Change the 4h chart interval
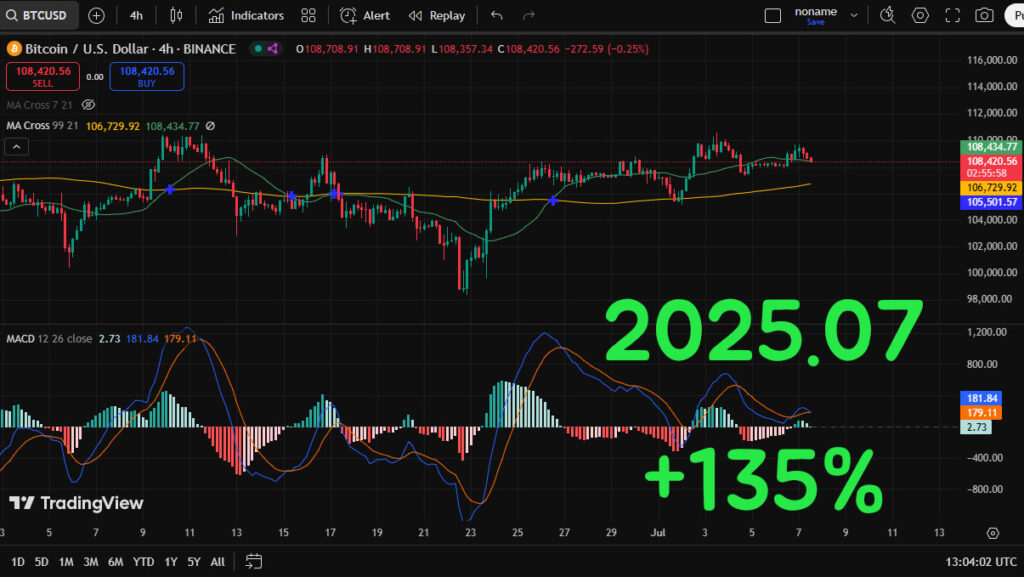1024x577 pixels. click(136, 16)
